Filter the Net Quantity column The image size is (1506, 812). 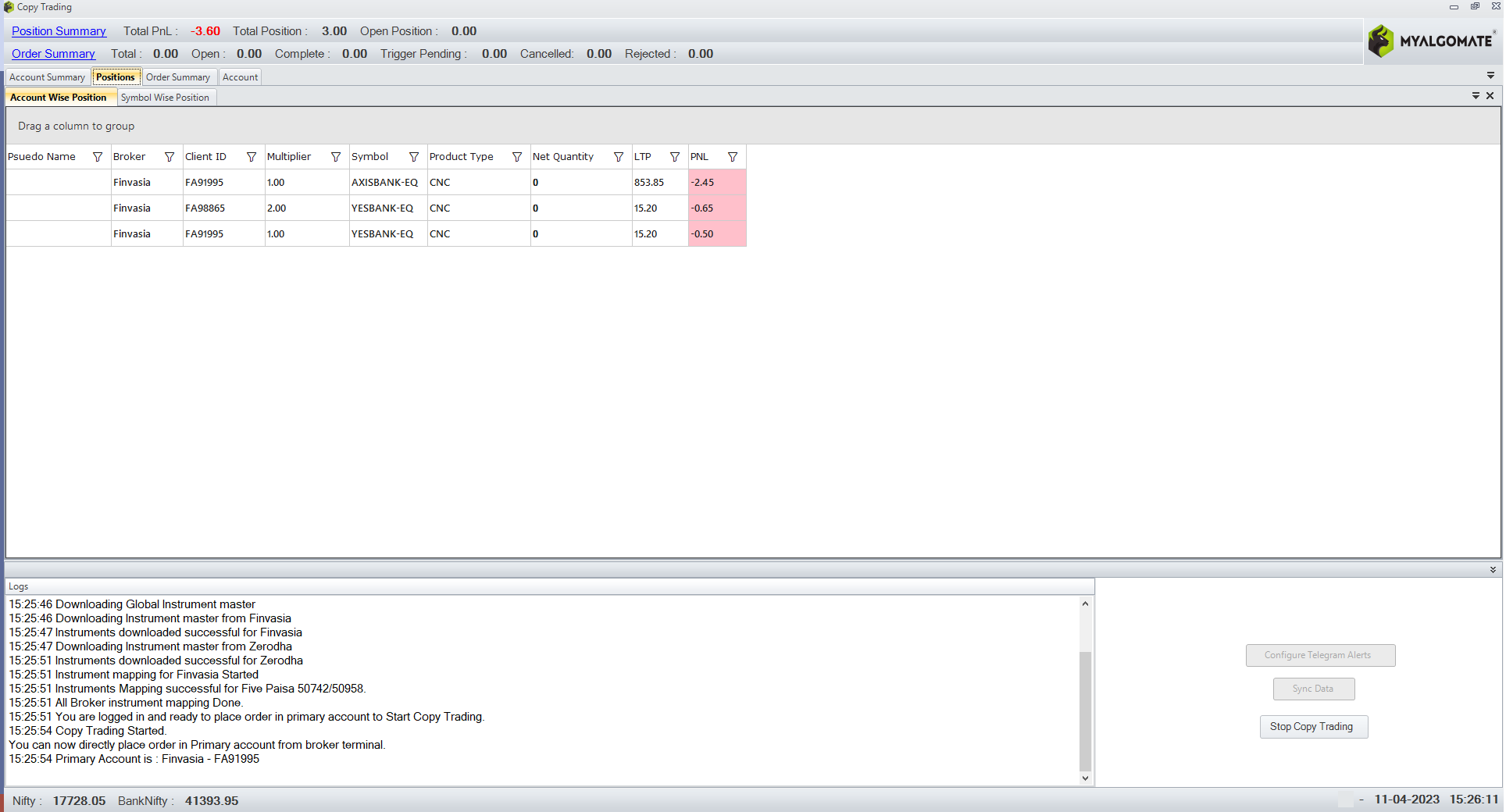[618, 156]
